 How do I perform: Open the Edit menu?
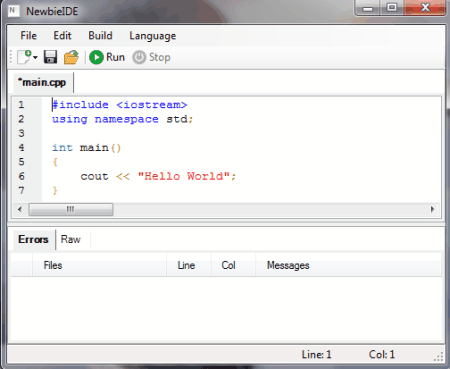click(62, 36)
